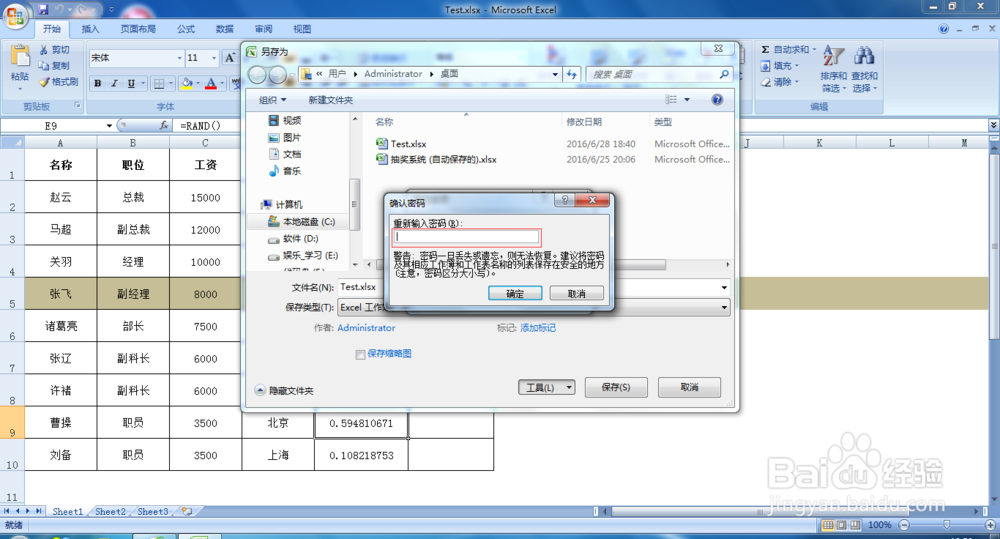Tick the save thumbnail checkbox
Viewport: 1000px width, 539px height.
[x=360, y=355]
